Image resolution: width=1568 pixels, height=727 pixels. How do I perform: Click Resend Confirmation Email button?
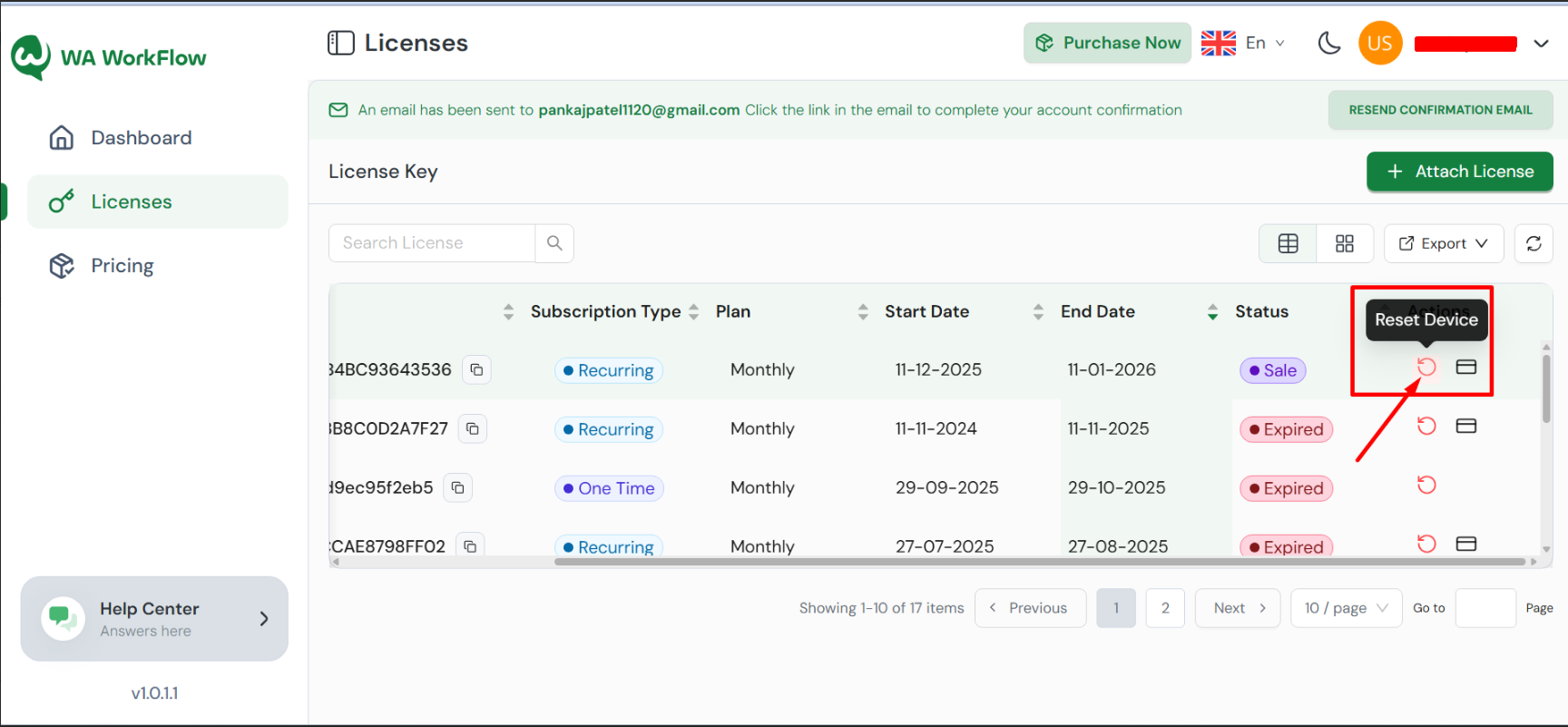coord(1440,110)
